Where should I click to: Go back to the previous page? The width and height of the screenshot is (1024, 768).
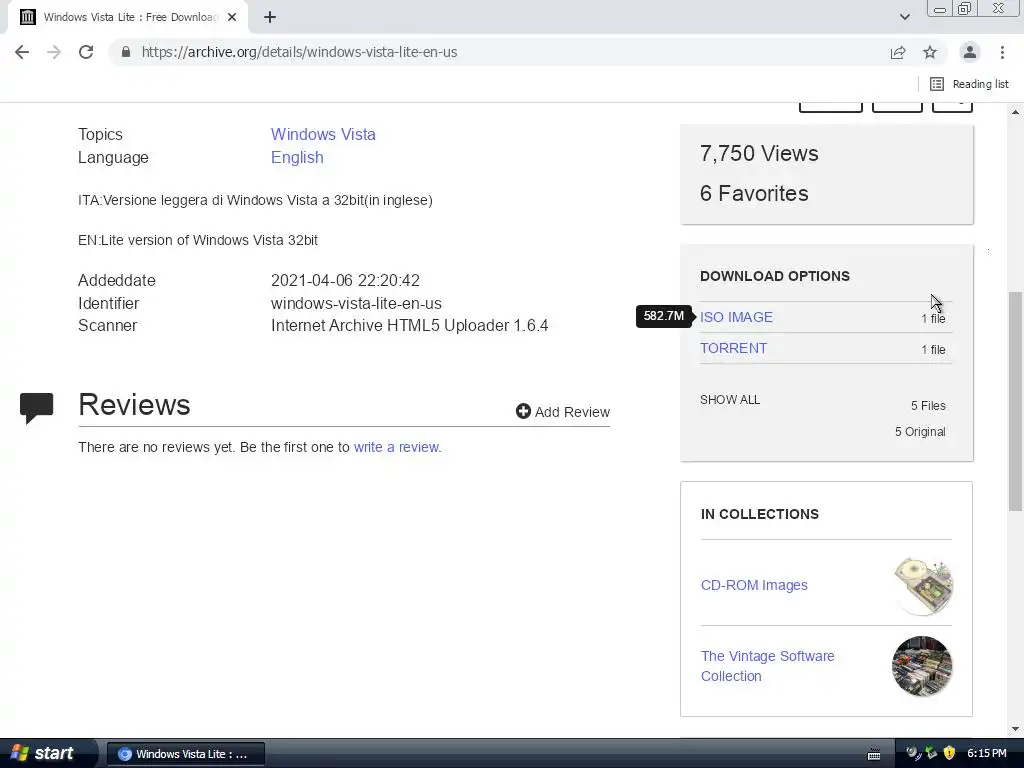22,52
